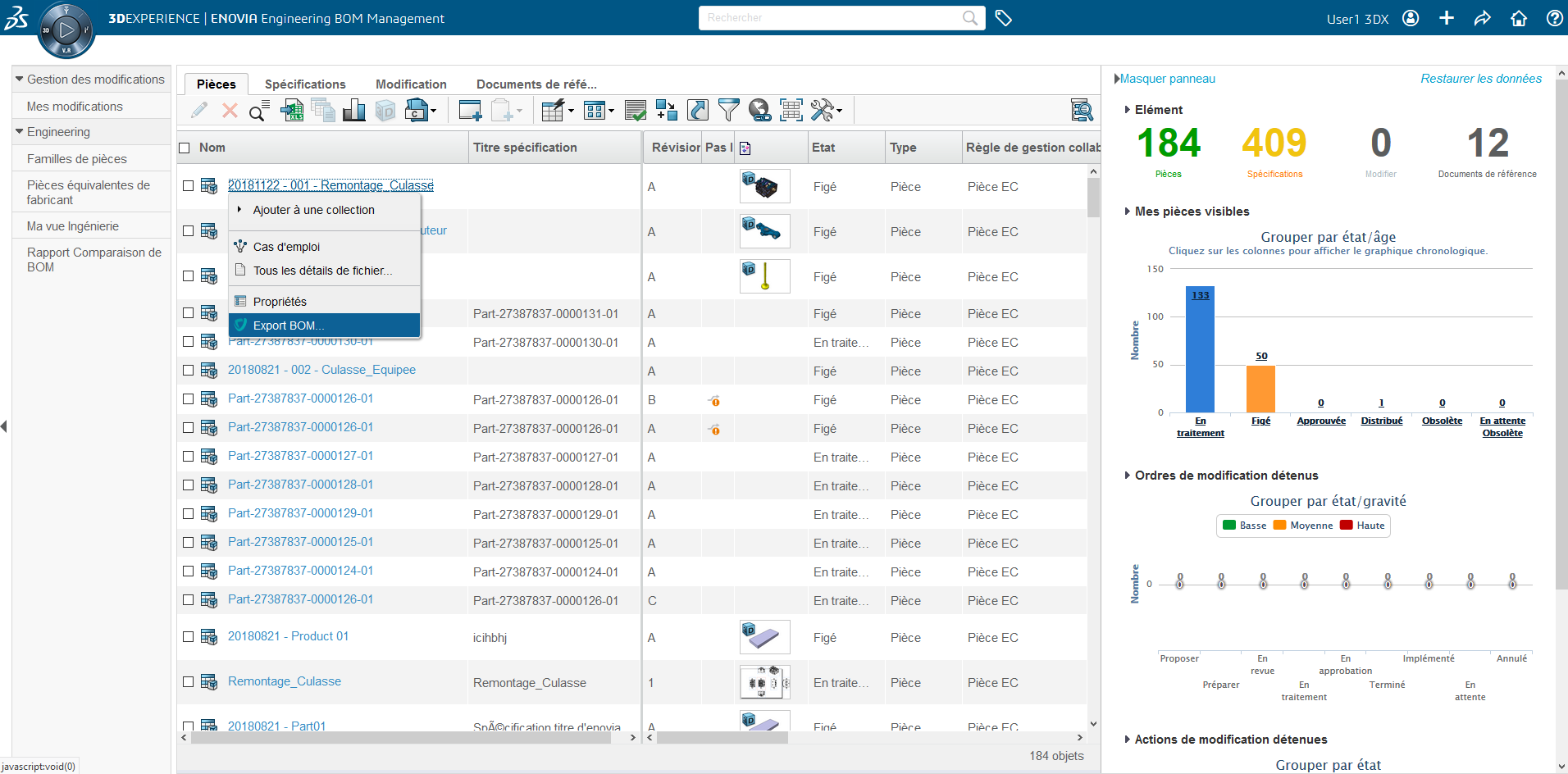This screenshot has width=1568, height=774.
Task: Click the search-in-list magnifier icon
Action: (259, 111)
